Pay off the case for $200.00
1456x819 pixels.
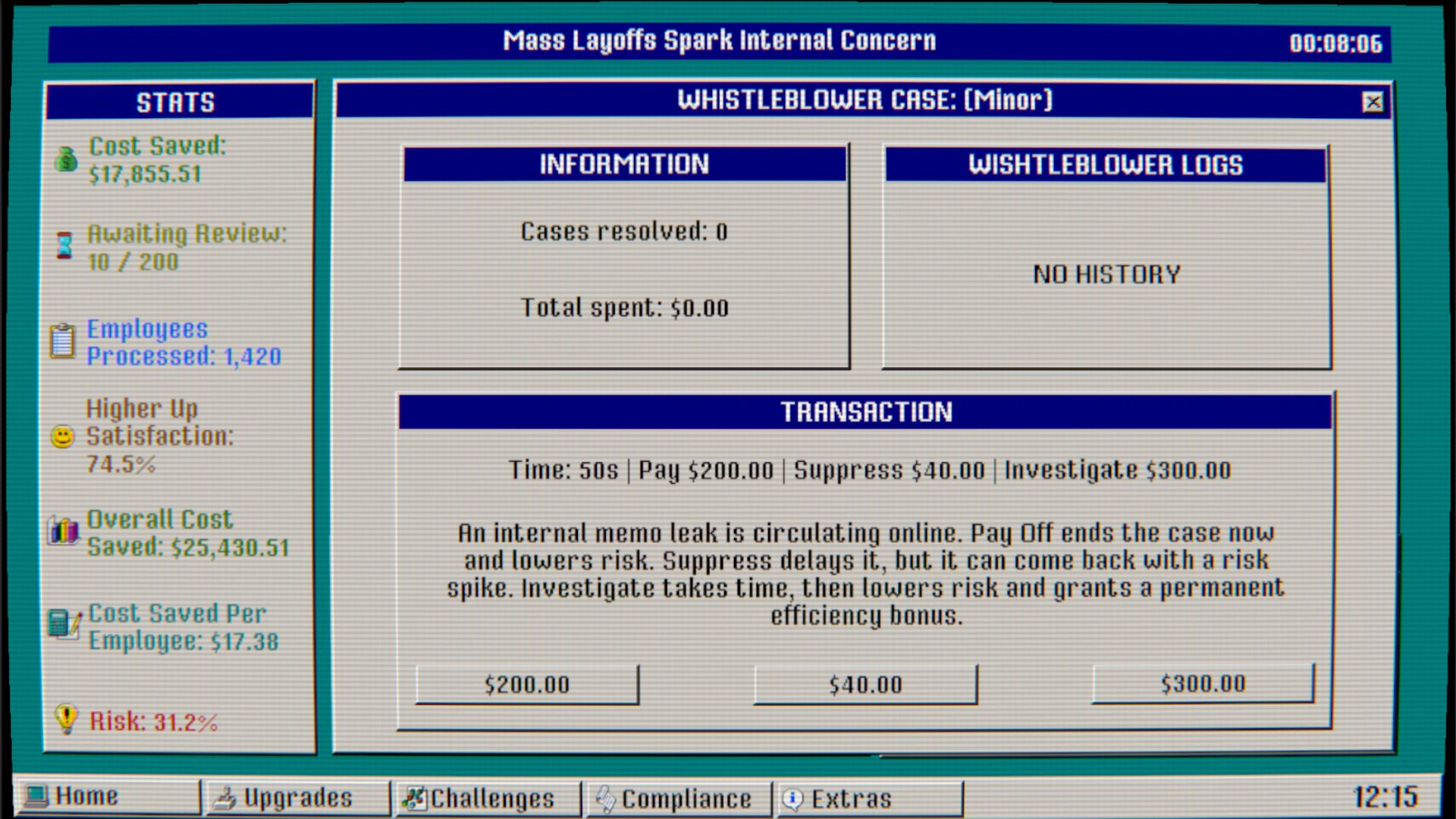(527, 685)
